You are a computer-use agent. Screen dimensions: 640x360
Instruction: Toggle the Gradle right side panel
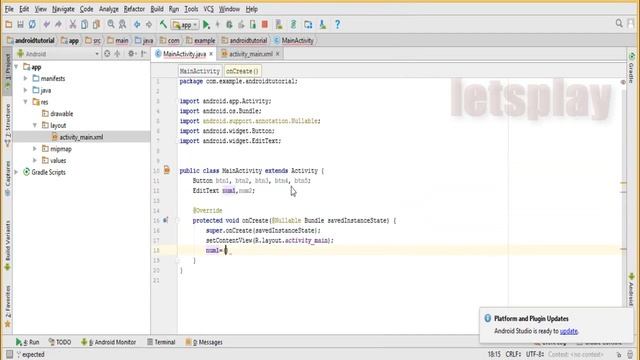[631, 69]
